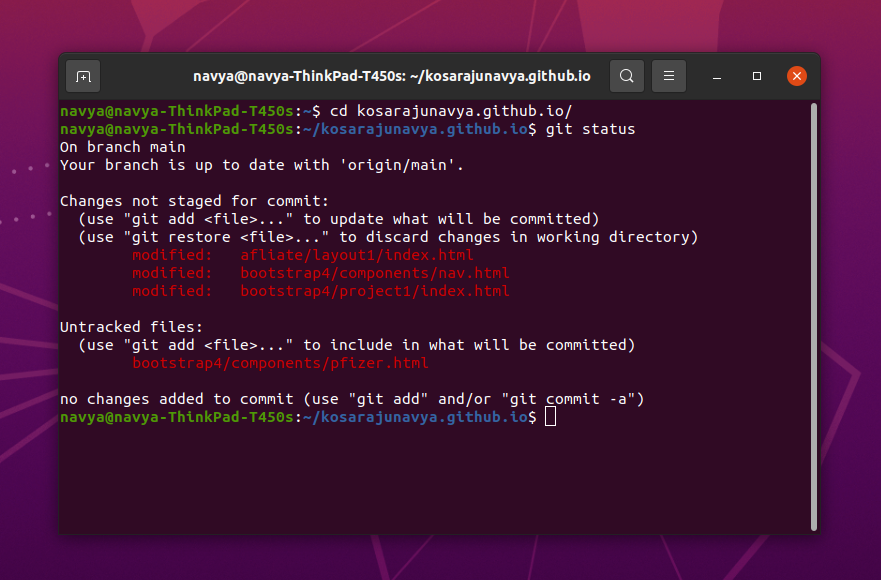Click the maximize window icon
Viewport: 881px width, 580px height.
(x=756, y=76)
